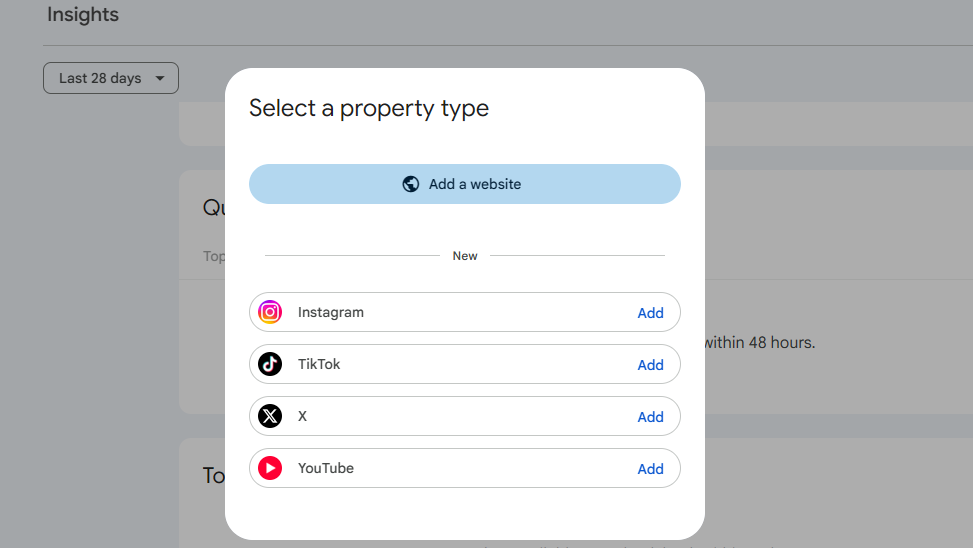The width and height of the screenshot is (973, 548).
Task: Click the New divider label
Action: click(465, 256)
